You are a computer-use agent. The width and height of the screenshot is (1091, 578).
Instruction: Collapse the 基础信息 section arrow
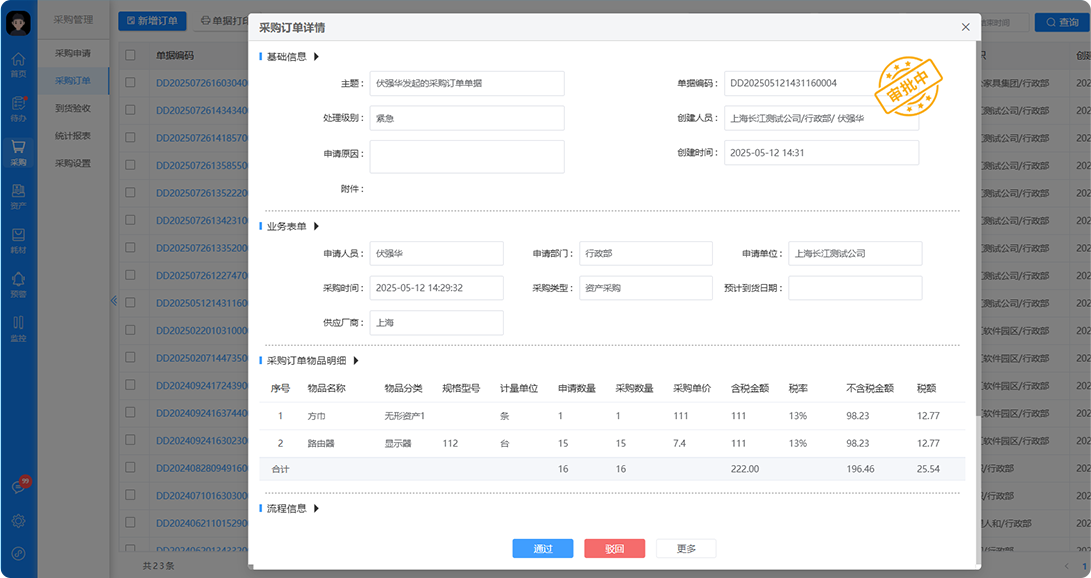click(317, 57)
